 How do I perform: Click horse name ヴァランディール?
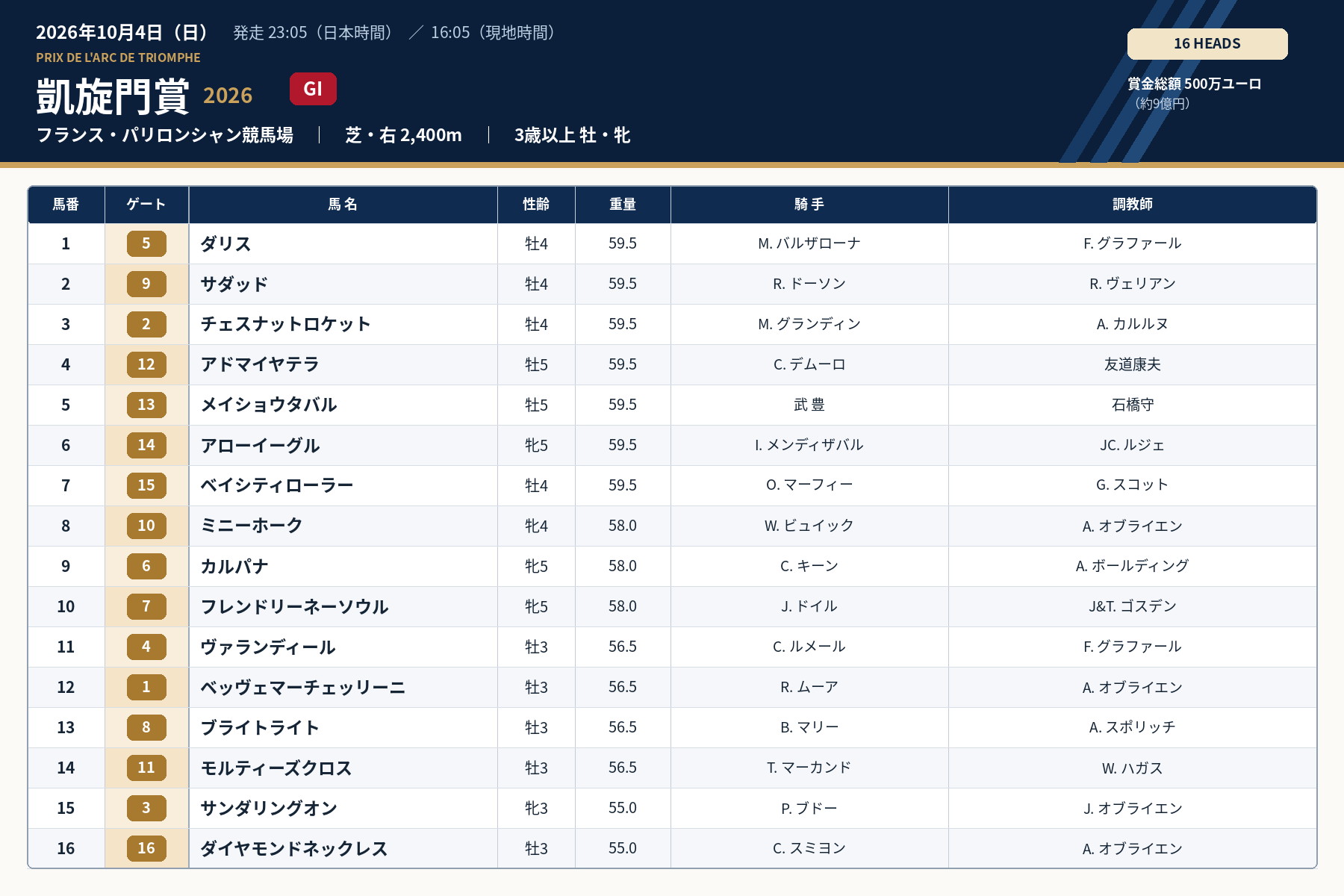pyautogui.click(x=268, y=647)
